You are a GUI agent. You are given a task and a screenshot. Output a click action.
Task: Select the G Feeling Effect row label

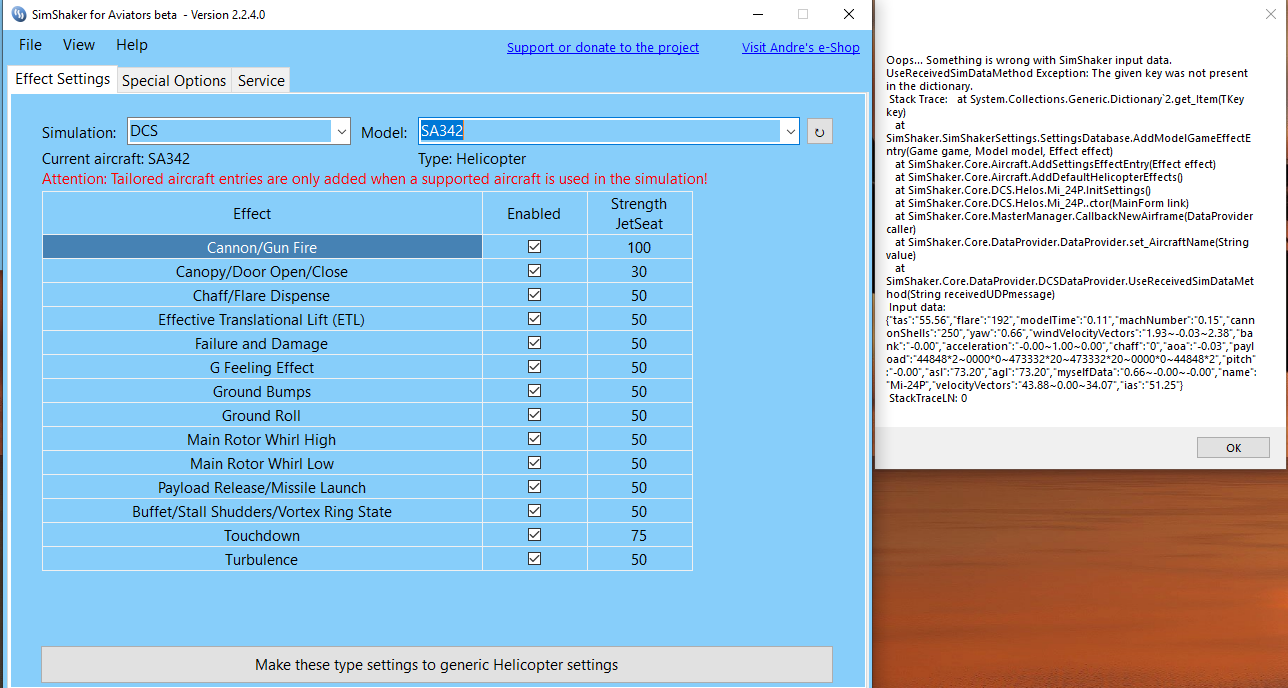(x=262, y=368)
